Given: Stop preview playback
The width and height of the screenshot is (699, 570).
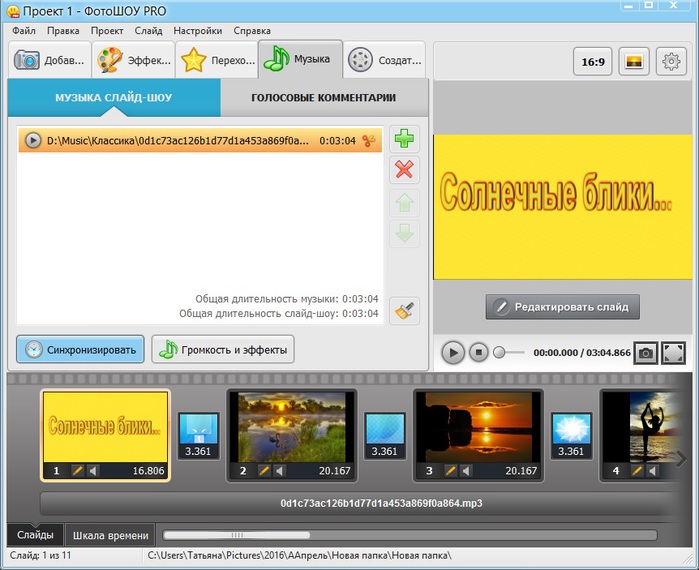Looking at the screenshot, I should coord(479,353).
